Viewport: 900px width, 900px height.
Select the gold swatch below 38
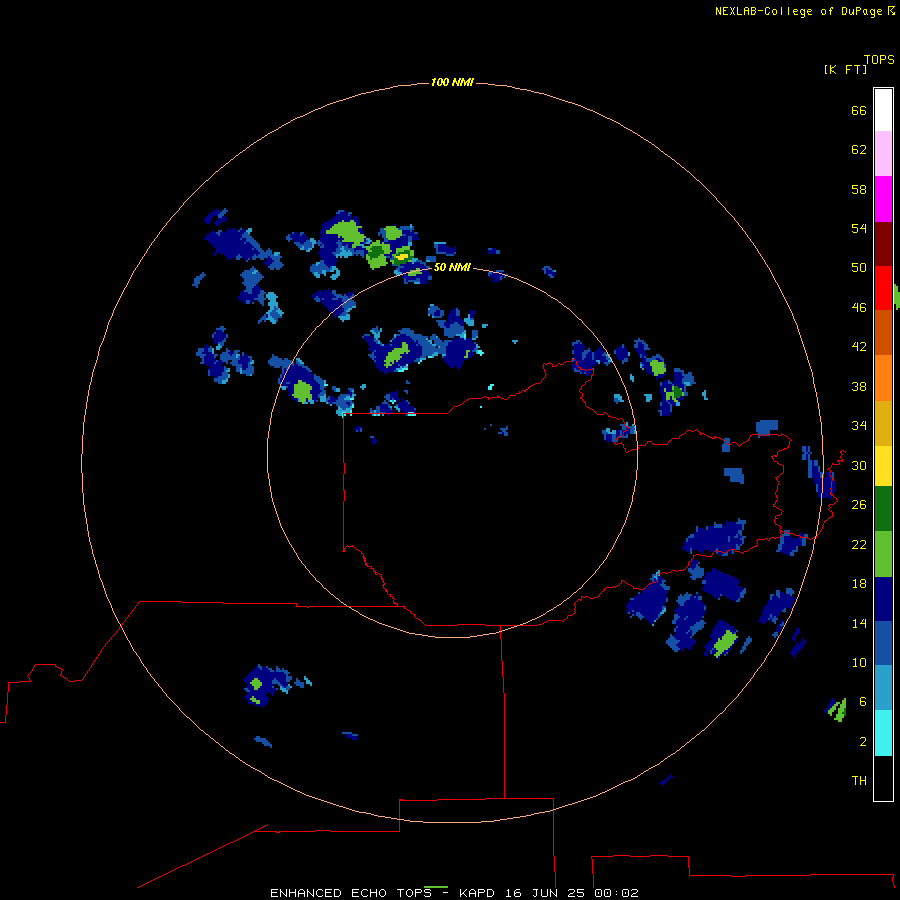click(883, 423)
